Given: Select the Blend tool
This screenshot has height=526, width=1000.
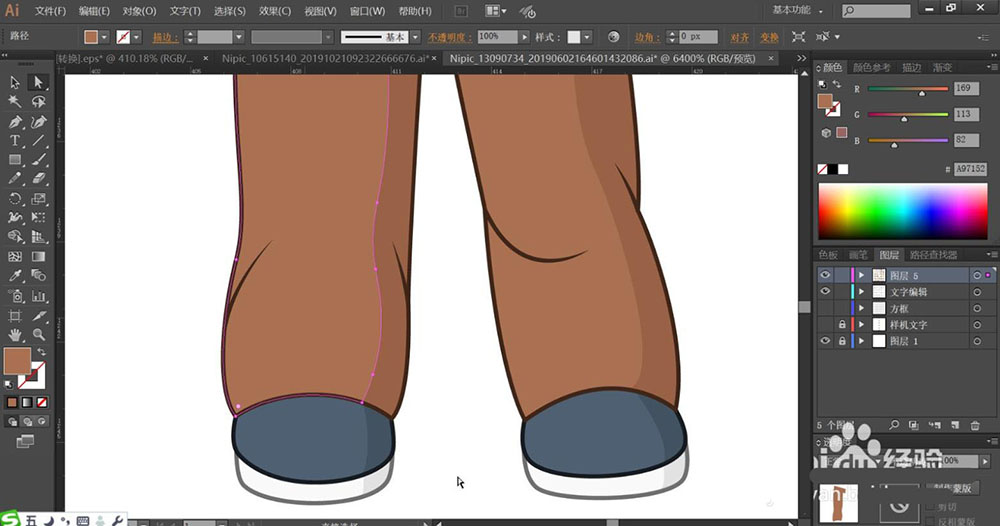Looking at the screenshot, I should (x=38, y=275).
